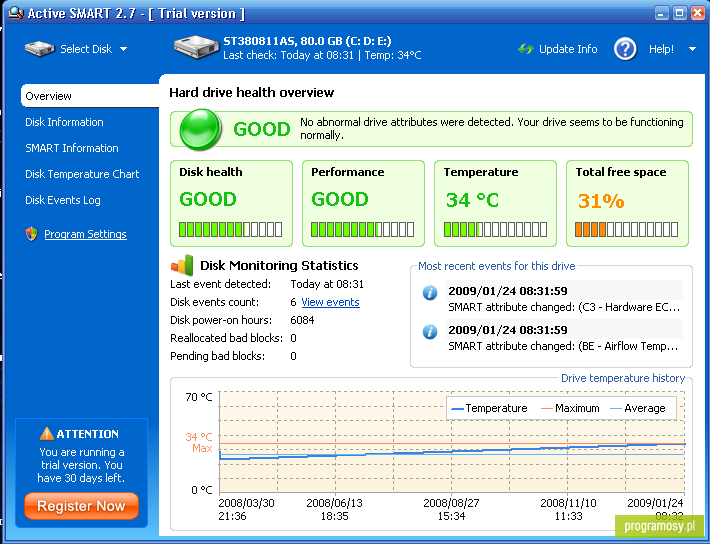Viewport: 710px width, 544px height.
Task: Click the ST380811AS hard drive icon
Action: pos(196,47)
